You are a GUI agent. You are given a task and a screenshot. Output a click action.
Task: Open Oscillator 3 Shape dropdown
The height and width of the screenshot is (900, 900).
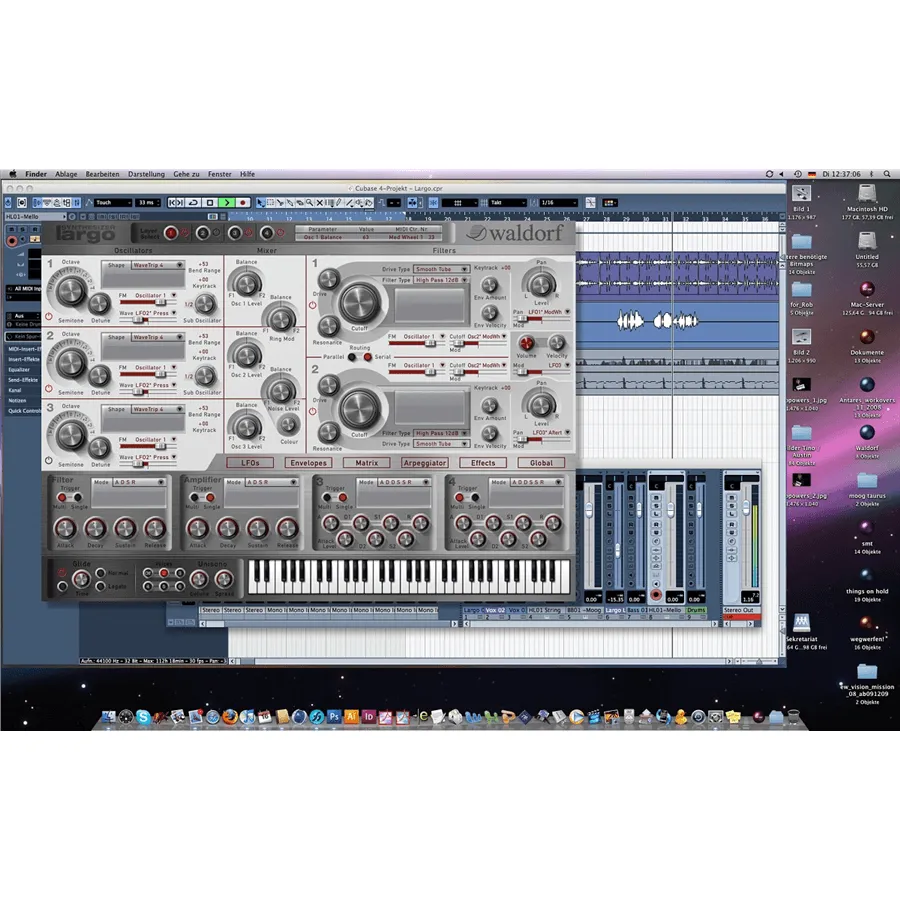click(x=158, y=409)
